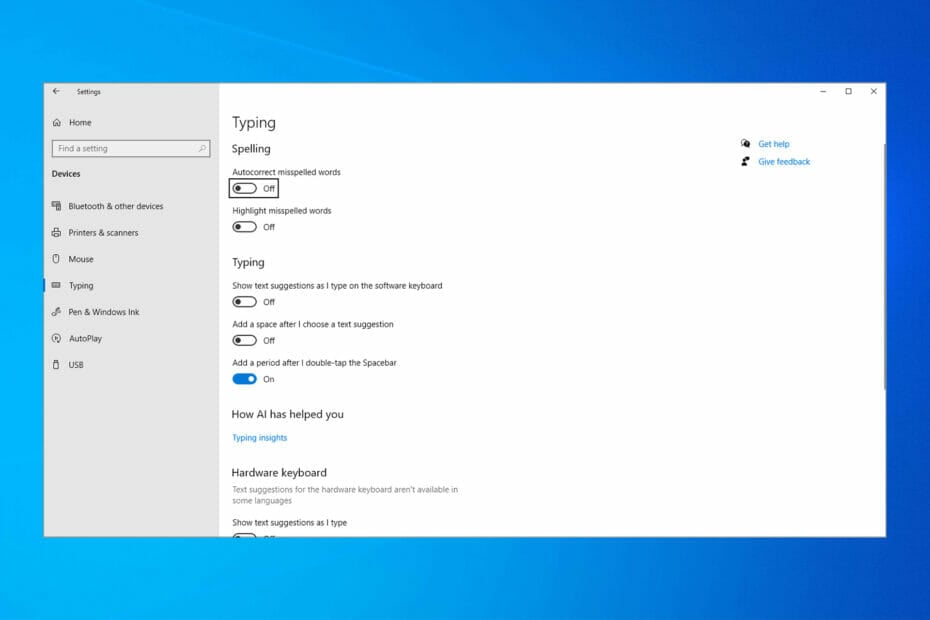The height and width of the screenshot is (620, 930).
Task: Click Give feedback
Action: click(784, 161)
